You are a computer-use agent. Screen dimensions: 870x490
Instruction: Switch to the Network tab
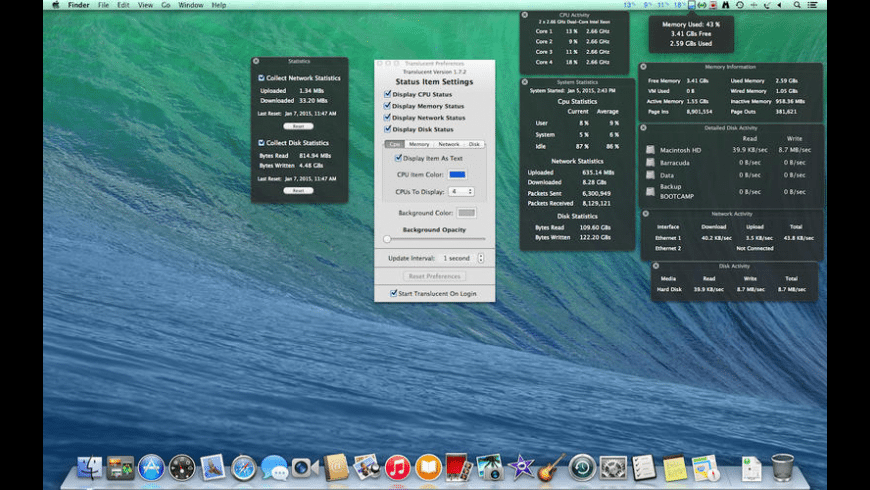448,144
